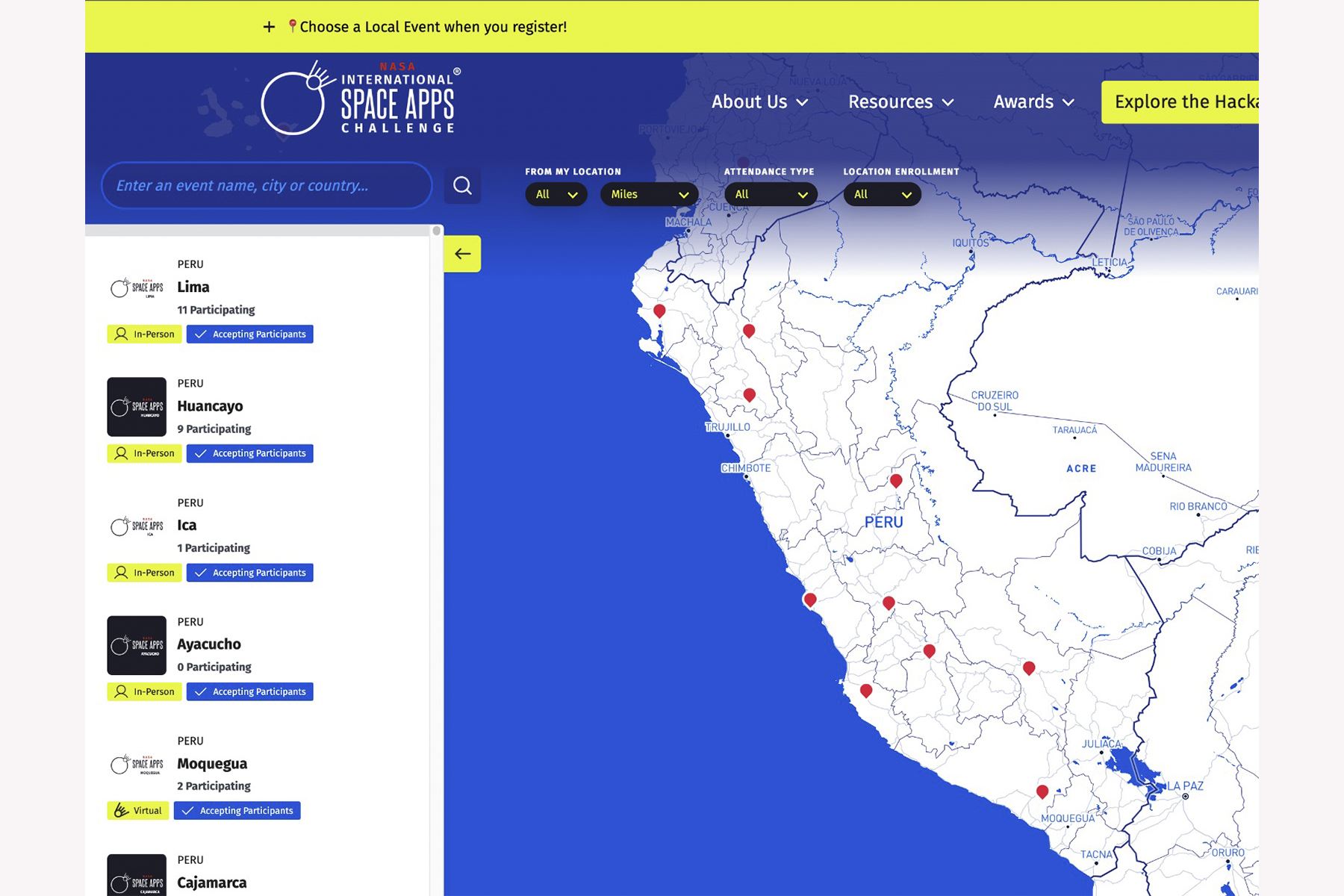Click the Cajamarca event logo
The height and width of the screenshot is (896, 1344).
click(x=137, y=875)
